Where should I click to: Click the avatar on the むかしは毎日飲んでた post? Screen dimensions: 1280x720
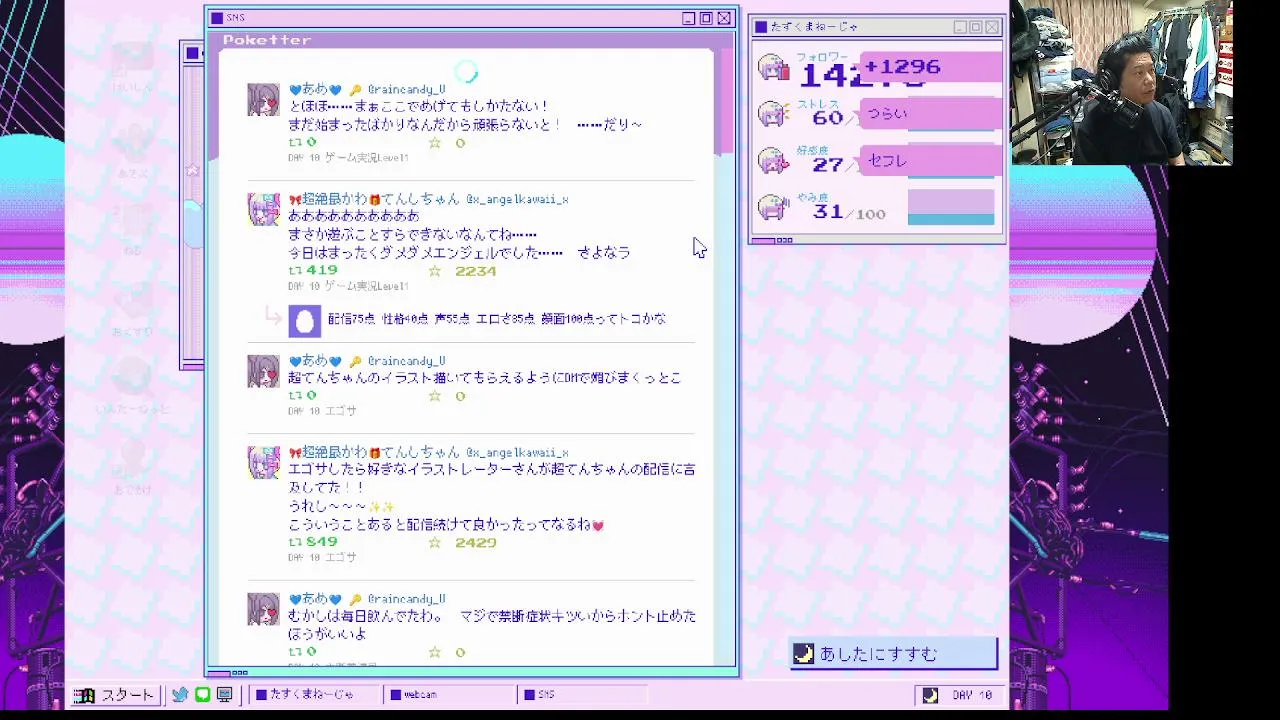264,609
